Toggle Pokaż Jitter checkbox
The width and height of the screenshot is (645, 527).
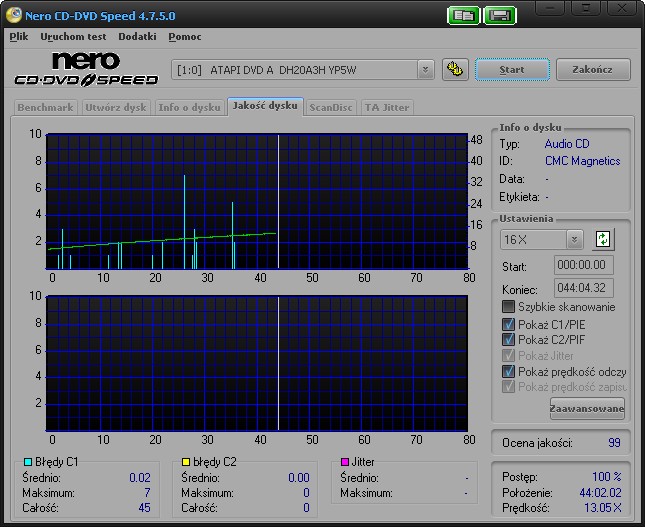(x=508, y=355)
